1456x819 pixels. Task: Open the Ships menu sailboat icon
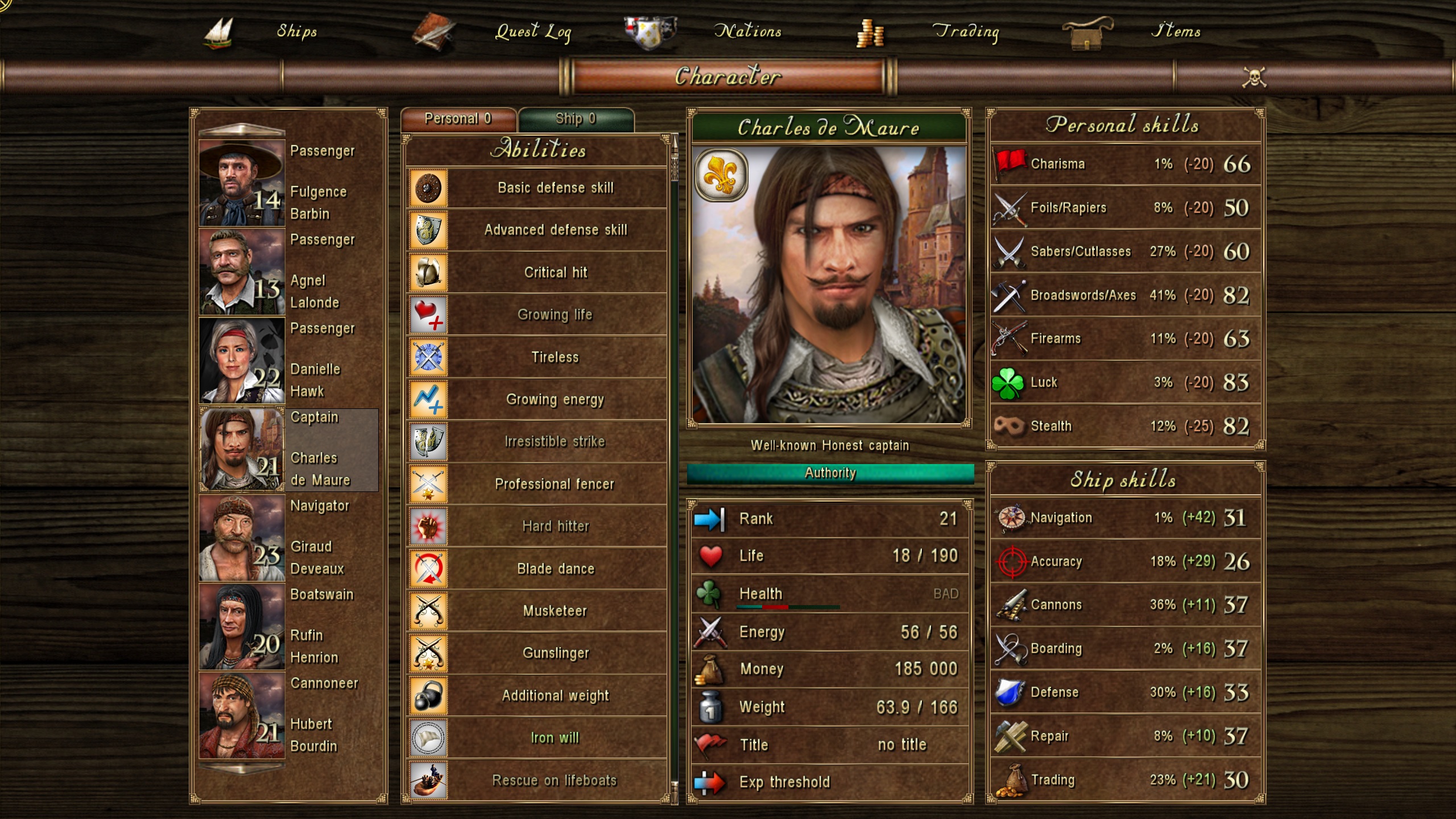click(220, 33)
